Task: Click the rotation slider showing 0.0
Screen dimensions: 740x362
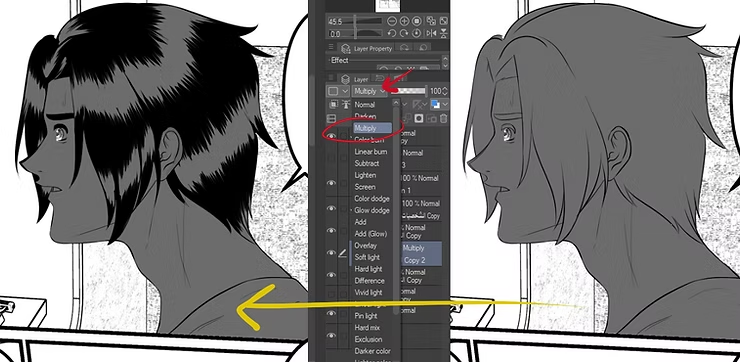Action: click(355, 33)
